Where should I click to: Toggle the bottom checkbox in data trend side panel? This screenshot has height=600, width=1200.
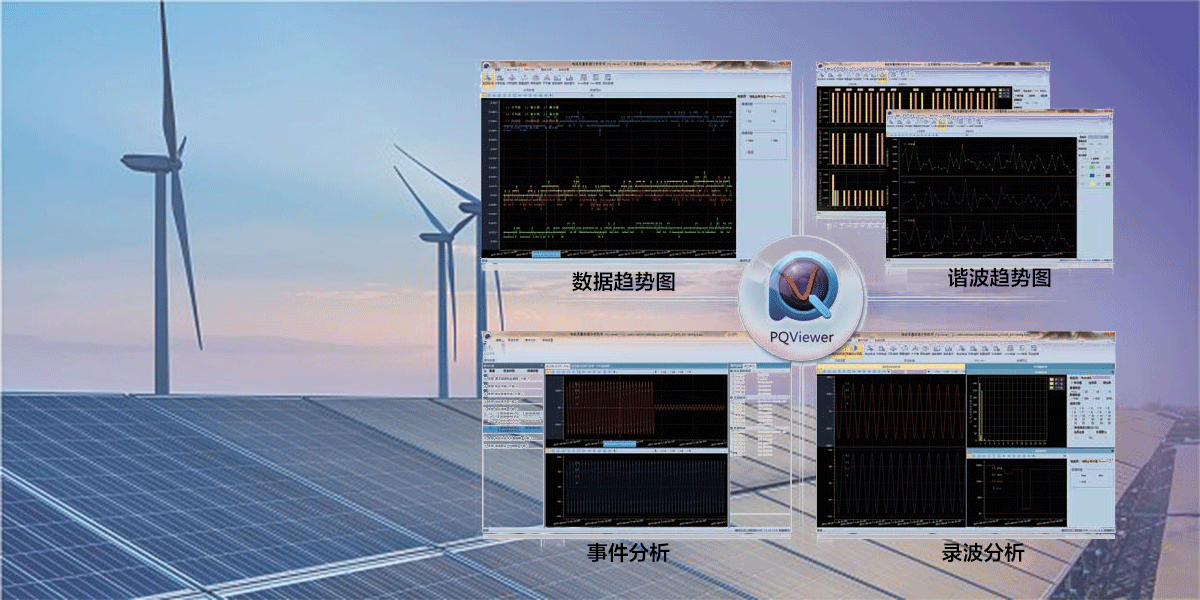click(x=746, y=152)
